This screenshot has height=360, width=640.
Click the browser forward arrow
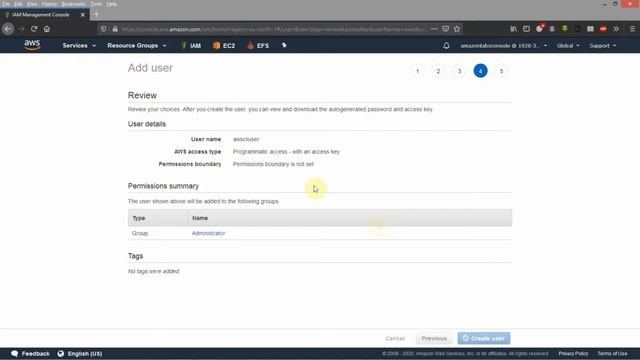[21, 29]
